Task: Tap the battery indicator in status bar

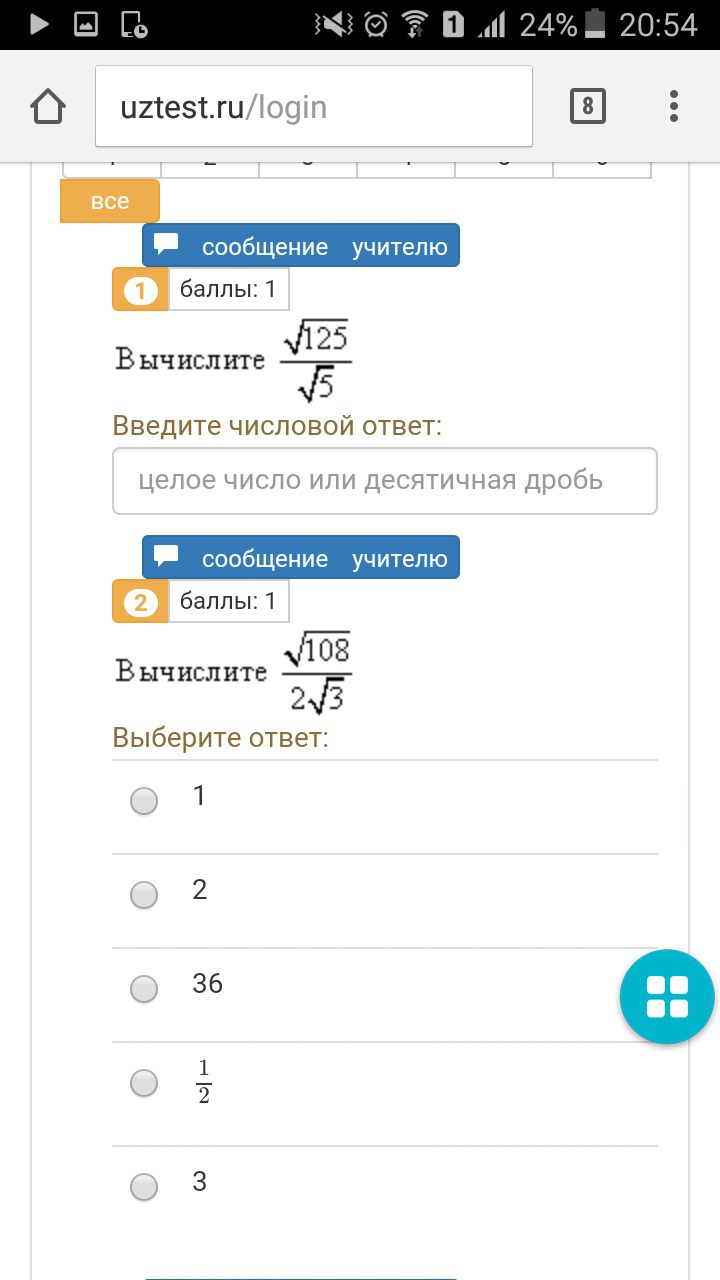Action: (596, 24)
